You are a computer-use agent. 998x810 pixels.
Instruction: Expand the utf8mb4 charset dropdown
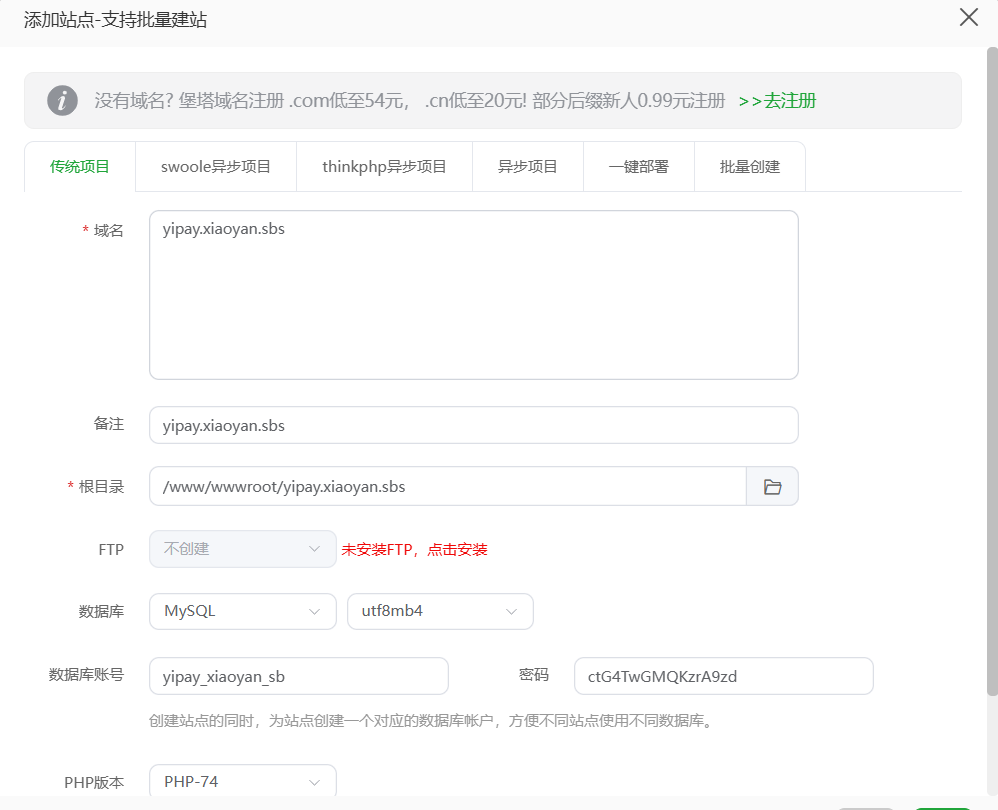click(440, 611)
